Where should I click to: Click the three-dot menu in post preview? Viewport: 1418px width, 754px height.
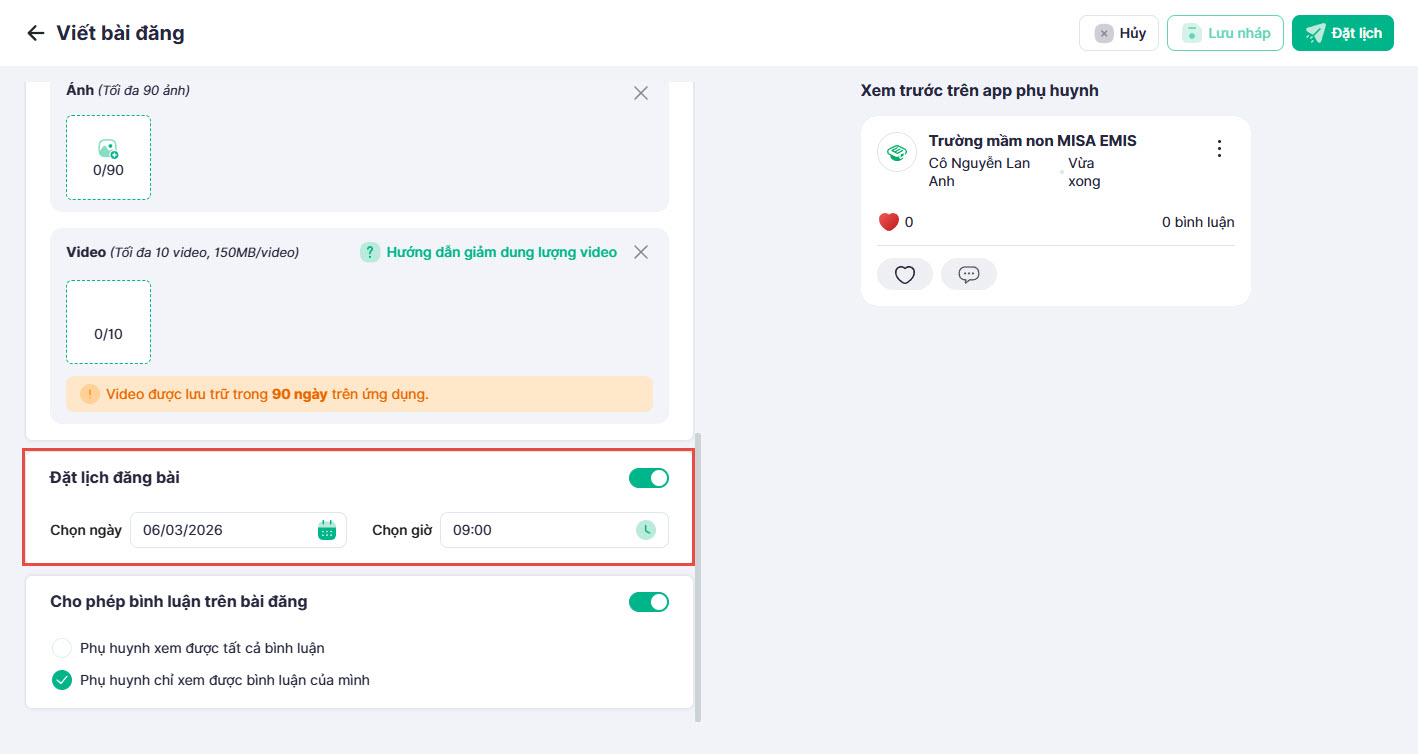1218,149
